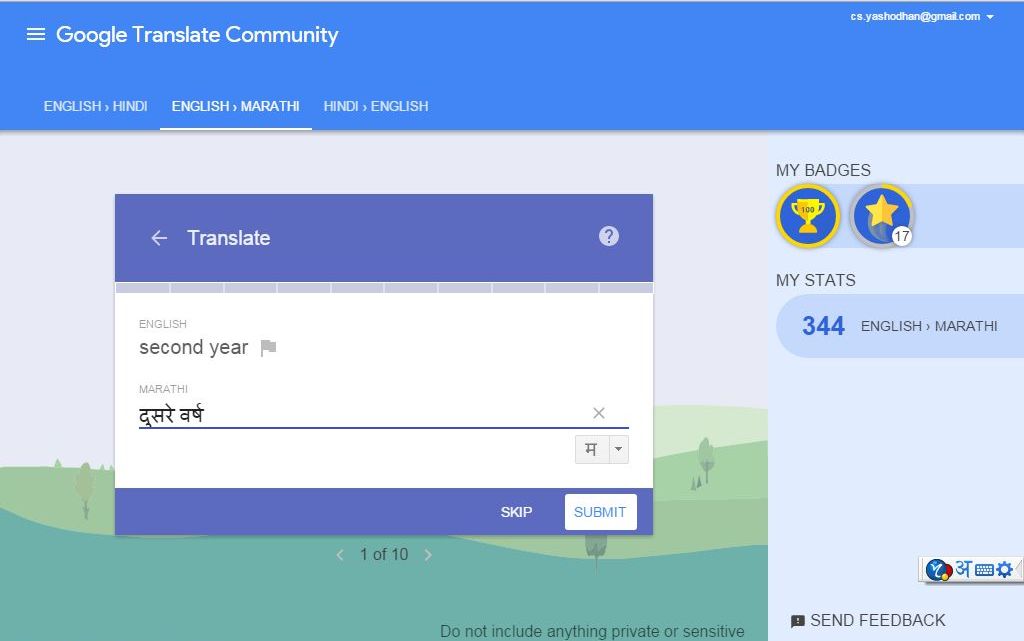Open the Hindi › English tab
The image size is (1024, 641).
(x=376, y=106)
